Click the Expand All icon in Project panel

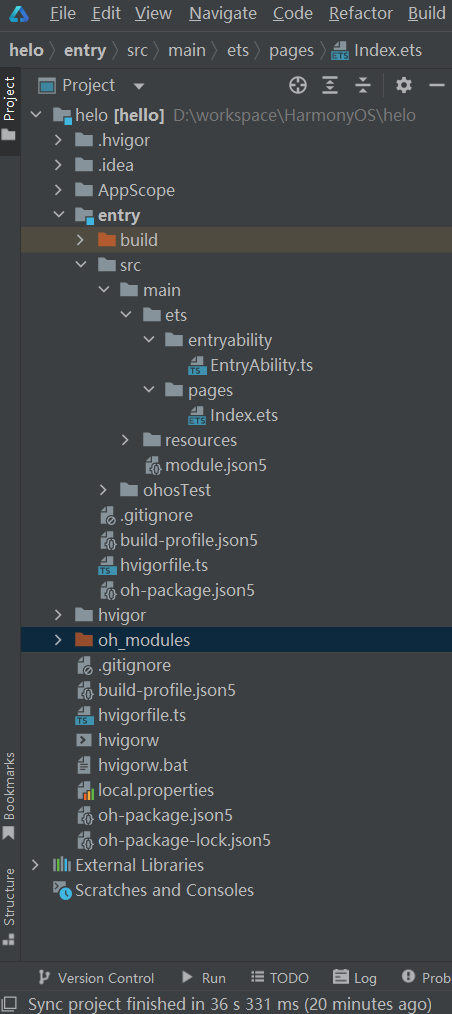pos(330,85)
